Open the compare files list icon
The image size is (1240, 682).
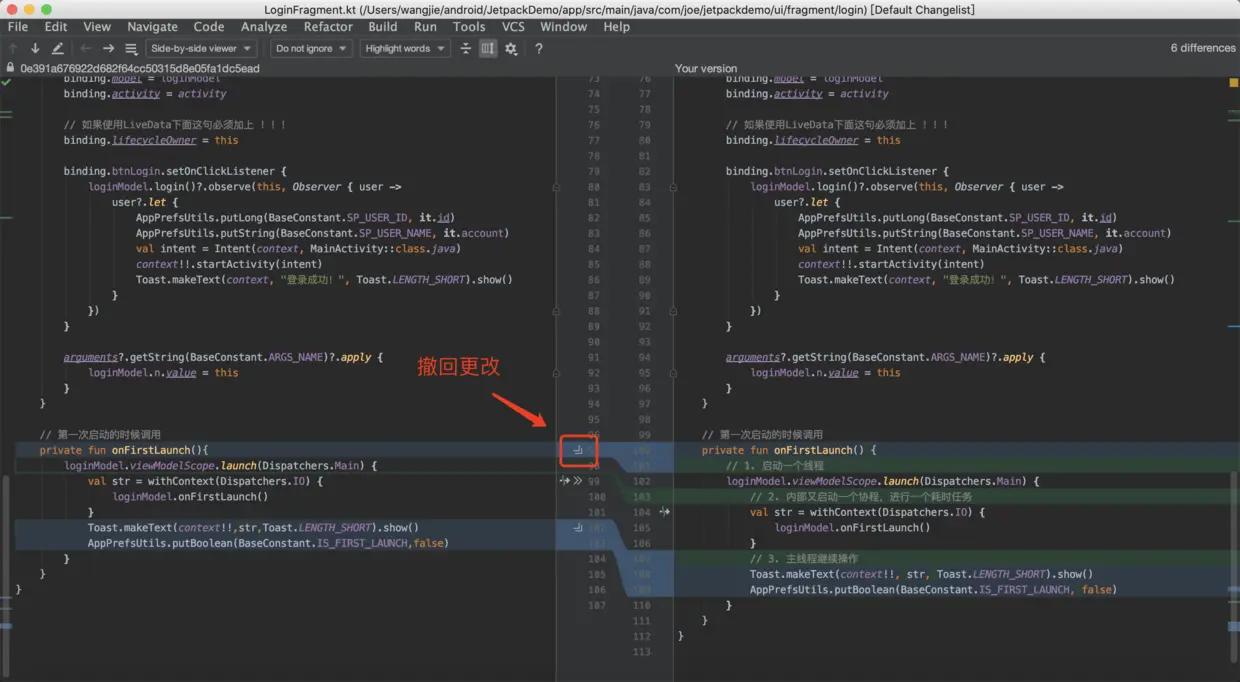pyautogui.click(x=132, y=48)
